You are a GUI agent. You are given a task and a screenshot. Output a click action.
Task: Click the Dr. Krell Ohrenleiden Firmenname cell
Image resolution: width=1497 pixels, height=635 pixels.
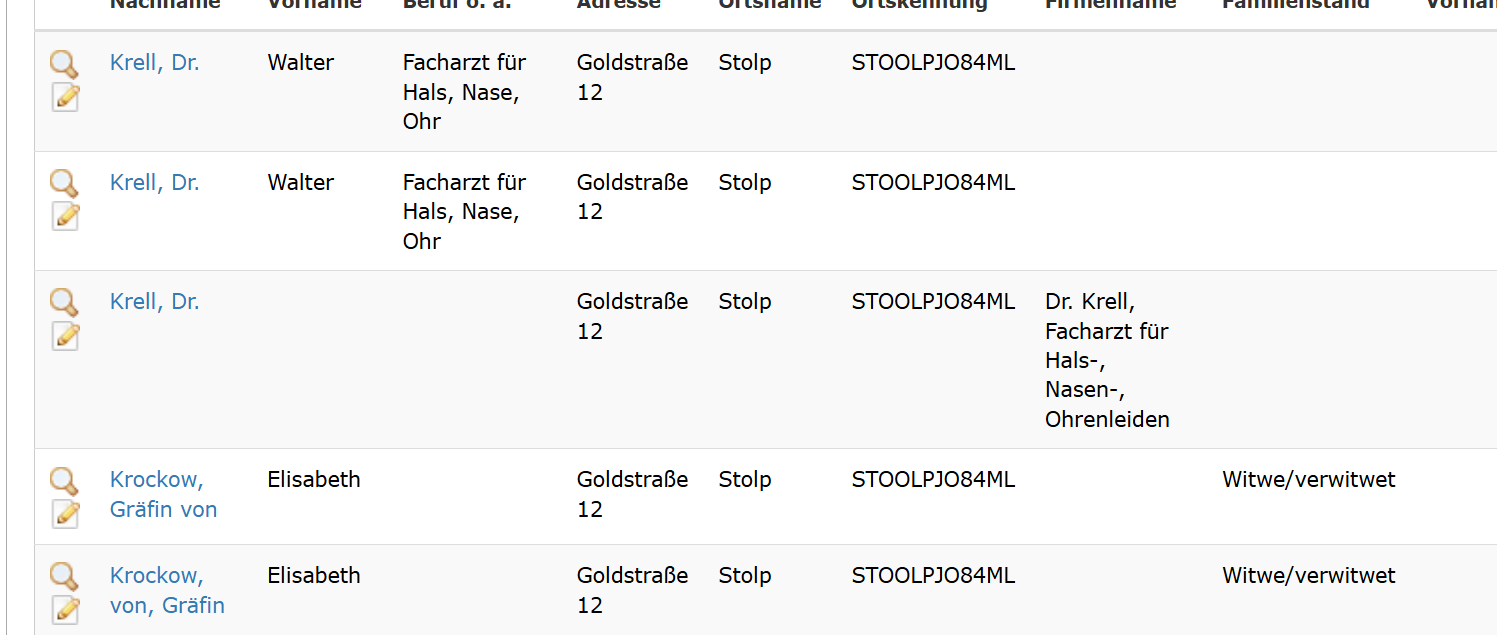click(x=1106, y=360)
